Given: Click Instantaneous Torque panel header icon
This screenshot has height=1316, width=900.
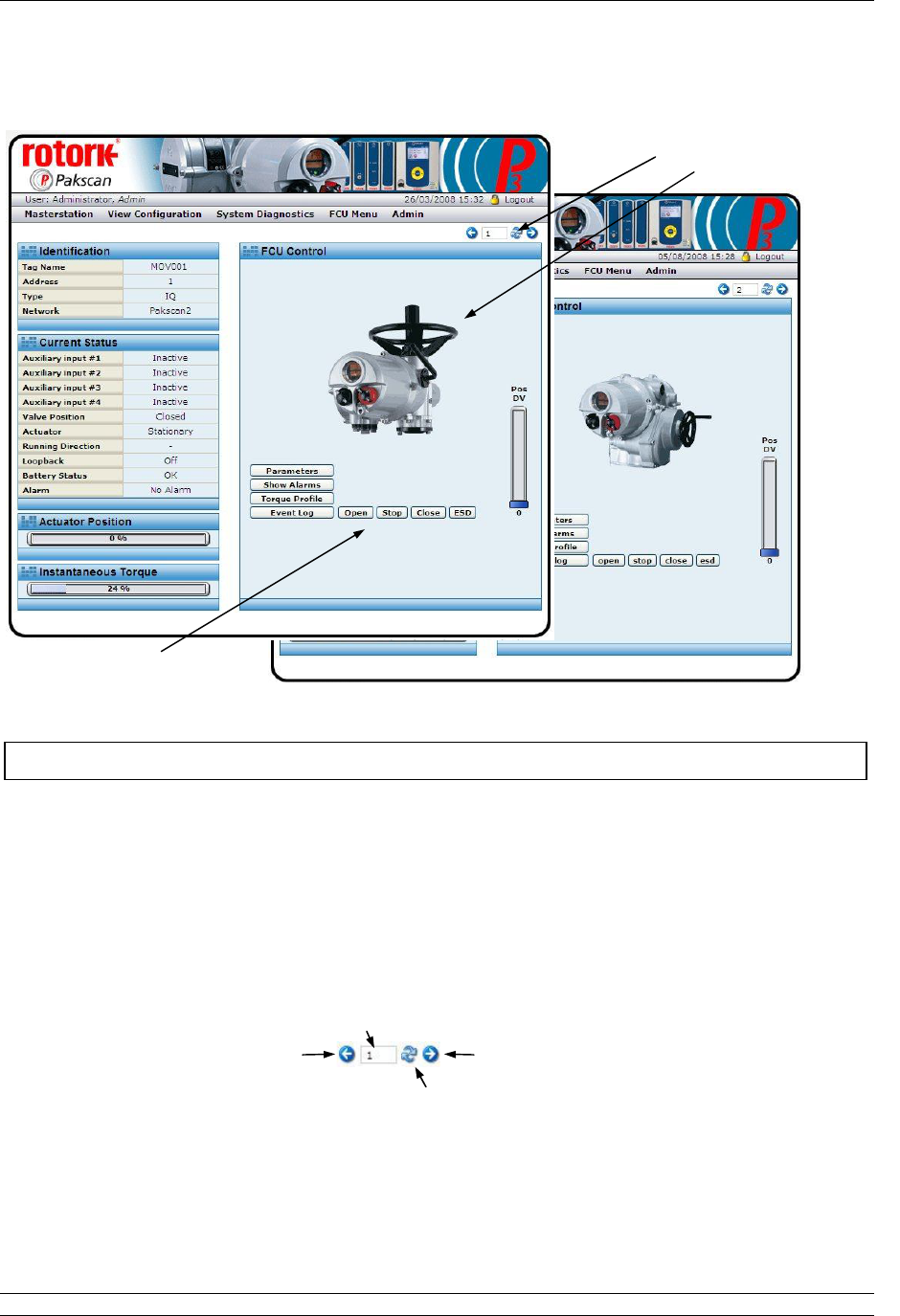Looking at the screenshot, I should tap(29, 571).
